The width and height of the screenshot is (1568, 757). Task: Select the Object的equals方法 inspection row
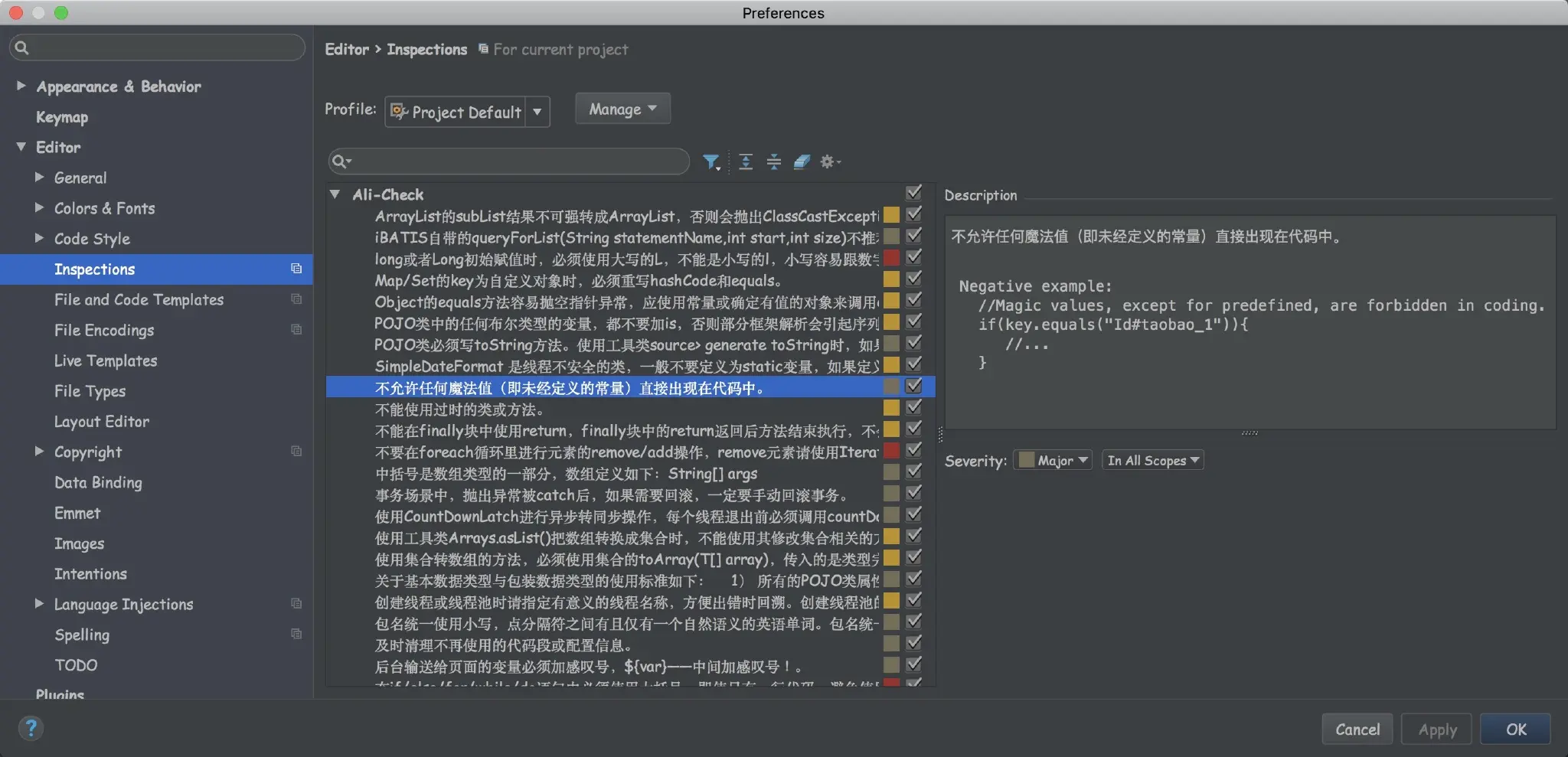[630, 302]
